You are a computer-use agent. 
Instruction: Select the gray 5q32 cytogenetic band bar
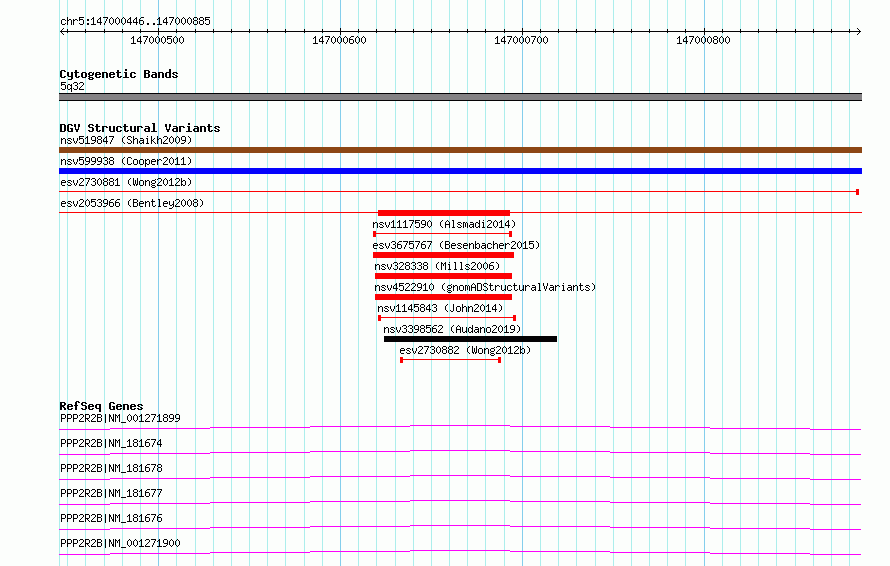pos(460,97)
